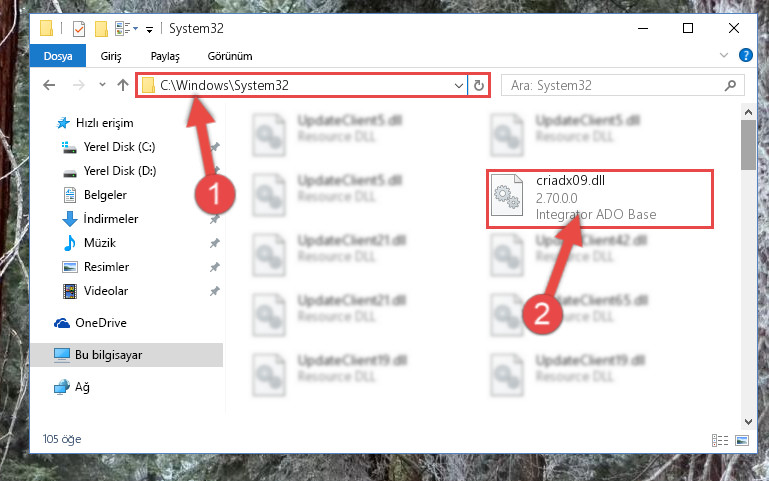Switch to large icons view layout
Screen dimensions: 769x481
pyautogui.click(x=742, y=440)
